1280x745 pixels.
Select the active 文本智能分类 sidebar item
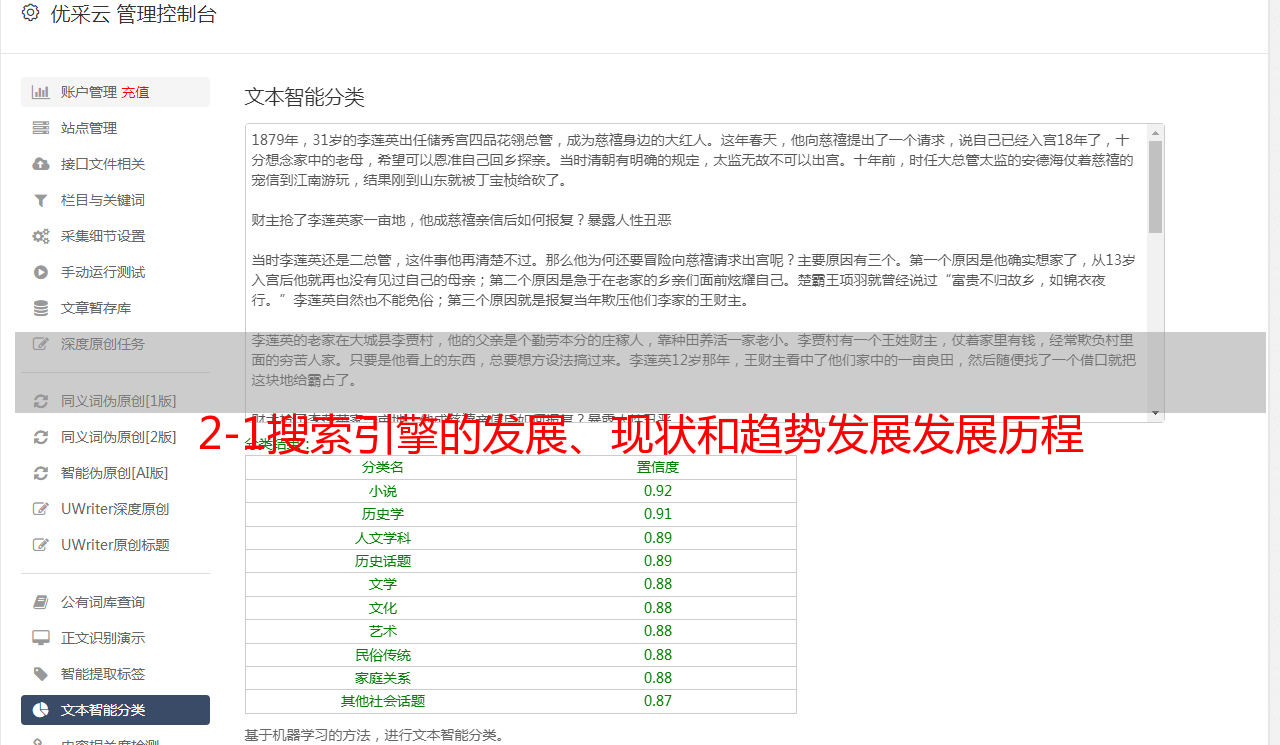(115, 710)
